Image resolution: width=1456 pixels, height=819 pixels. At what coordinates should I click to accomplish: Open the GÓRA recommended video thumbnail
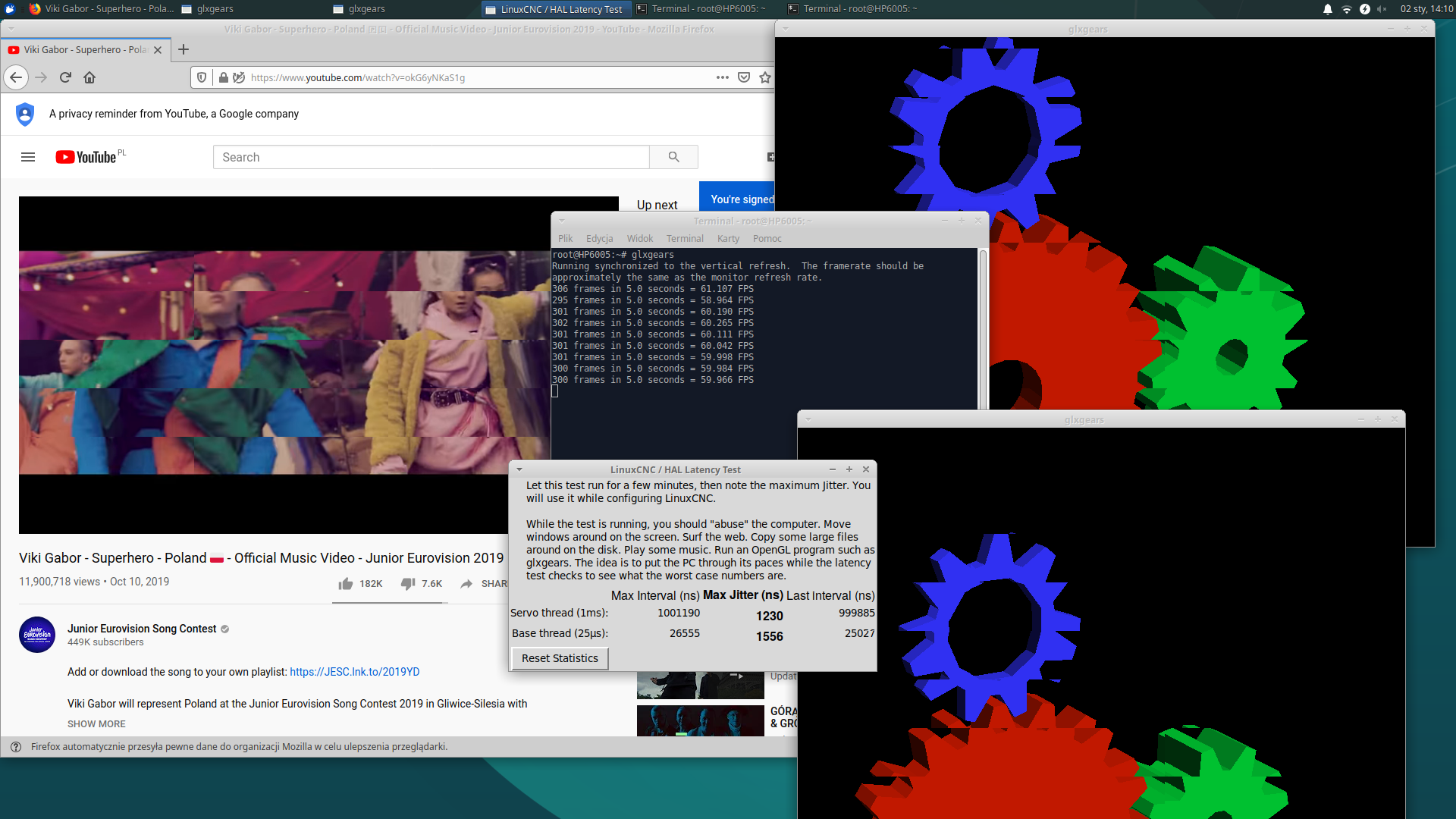click(700, 720)
